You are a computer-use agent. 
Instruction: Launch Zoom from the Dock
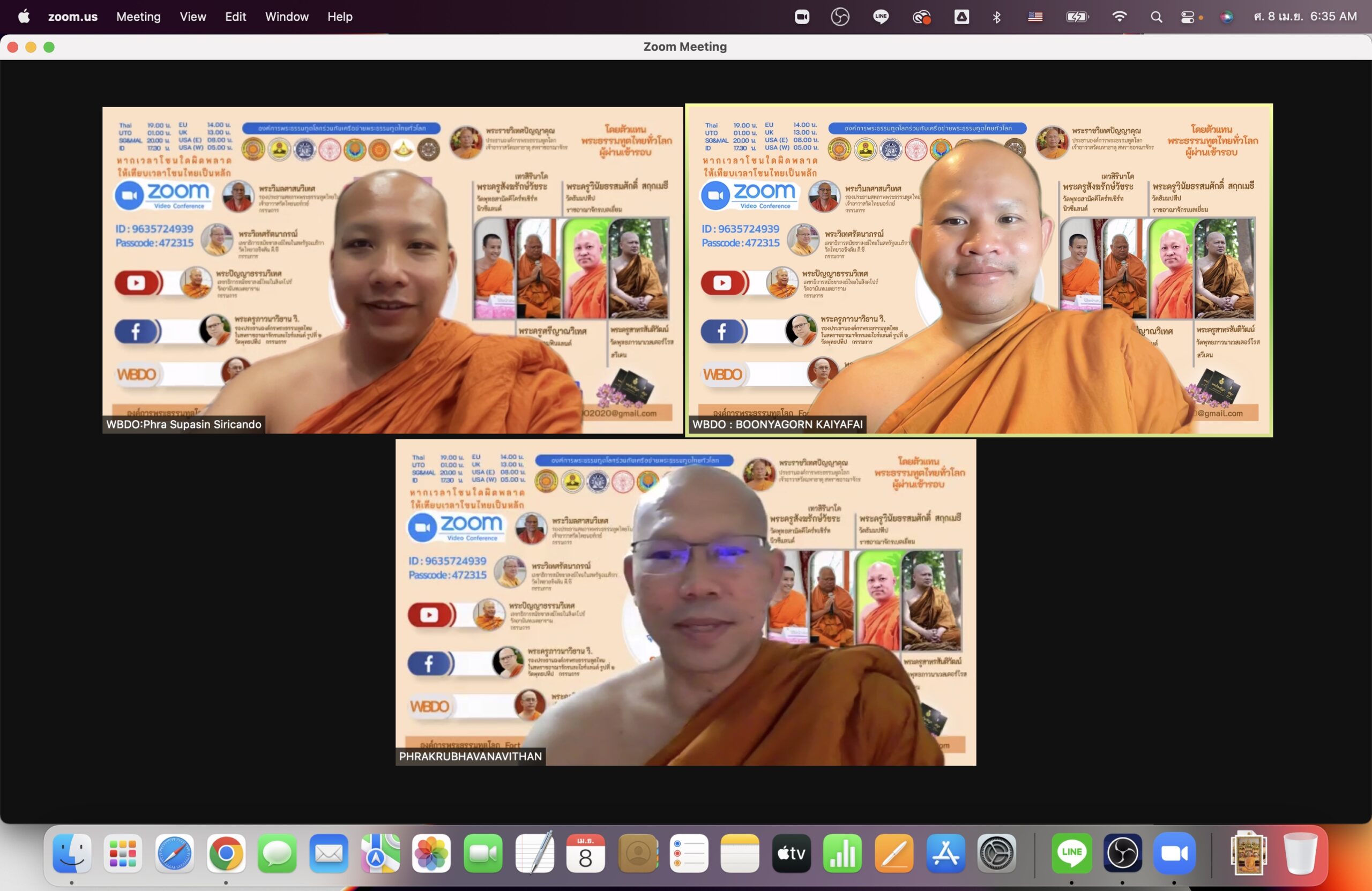tap(1174, 853)
